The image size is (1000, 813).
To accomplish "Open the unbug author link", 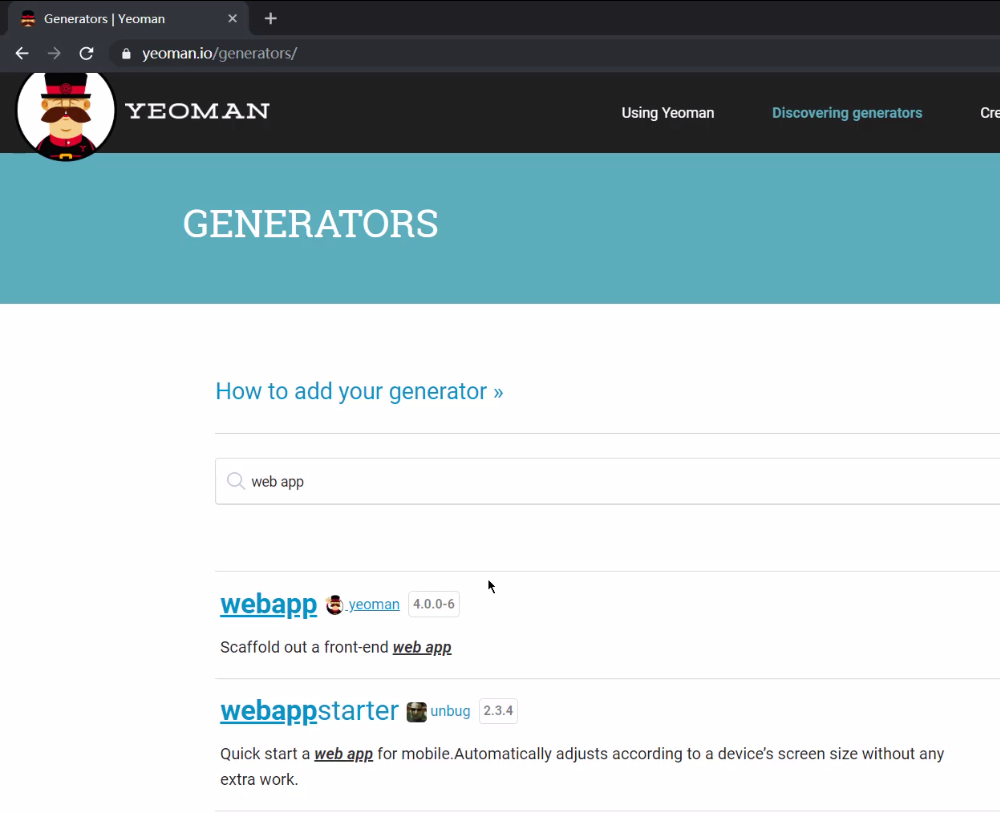I will 450,711.
